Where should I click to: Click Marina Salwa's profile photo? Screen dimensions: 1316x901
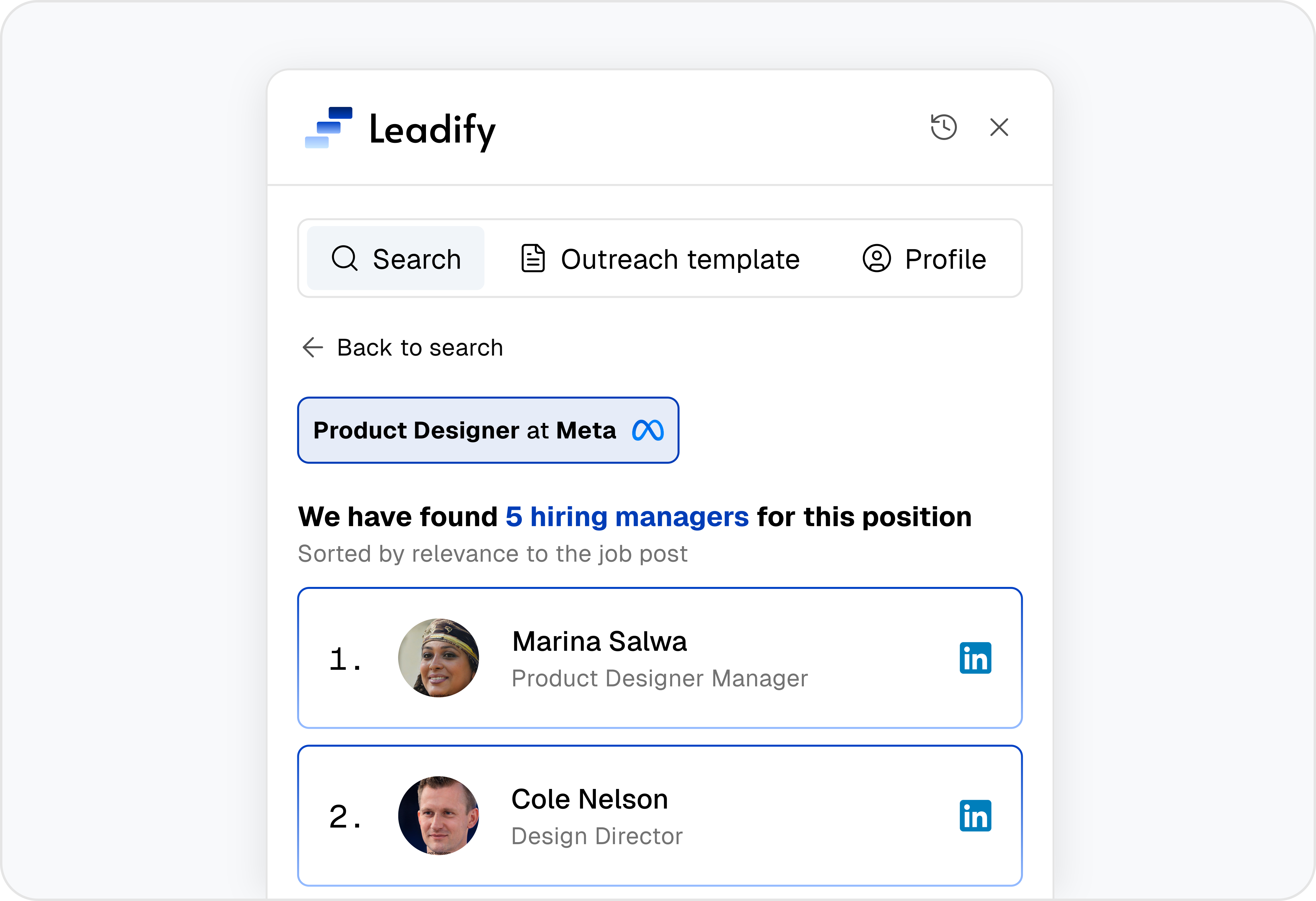click(x=438, y=658)
